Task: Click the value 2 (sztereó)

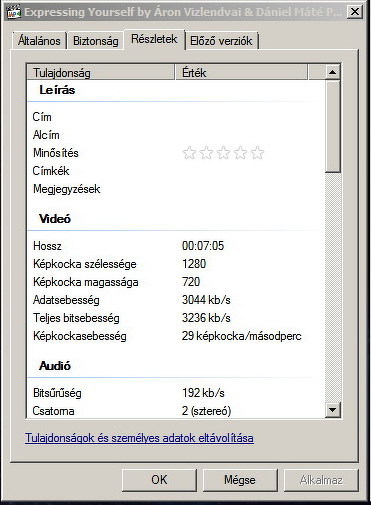Action: [x=207, y=411]
